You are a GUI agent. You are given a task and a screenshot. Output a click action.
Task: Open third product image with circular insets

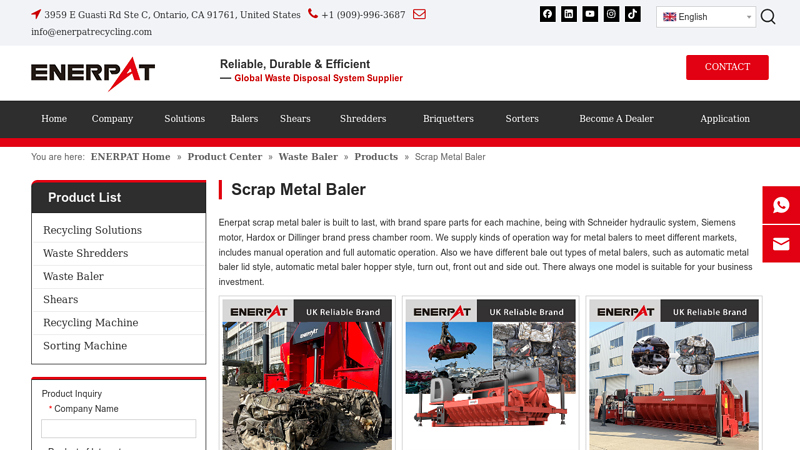[674, 374]
